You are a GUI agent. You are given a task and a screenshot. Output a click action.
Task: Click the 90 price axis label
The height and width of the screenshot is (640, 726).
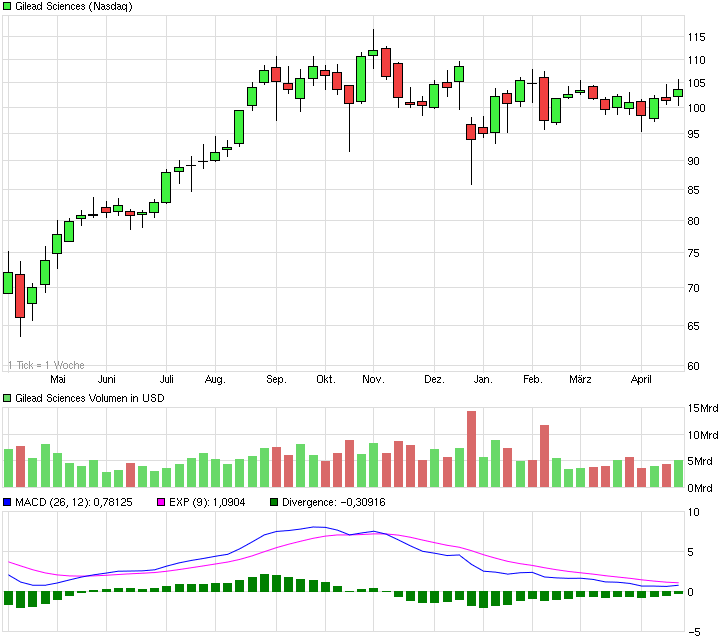click(x=694, y=162)
